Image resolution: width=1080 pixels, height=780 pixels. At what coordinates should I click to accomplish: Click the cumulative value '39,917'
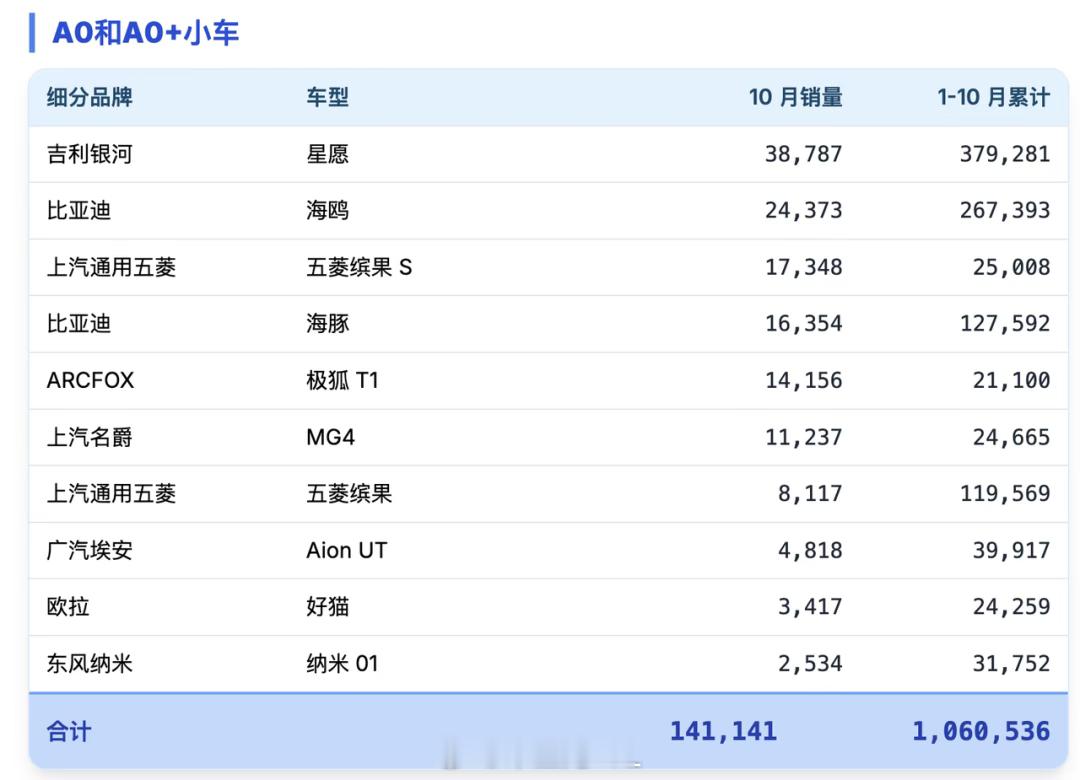tap(1011, 551)
